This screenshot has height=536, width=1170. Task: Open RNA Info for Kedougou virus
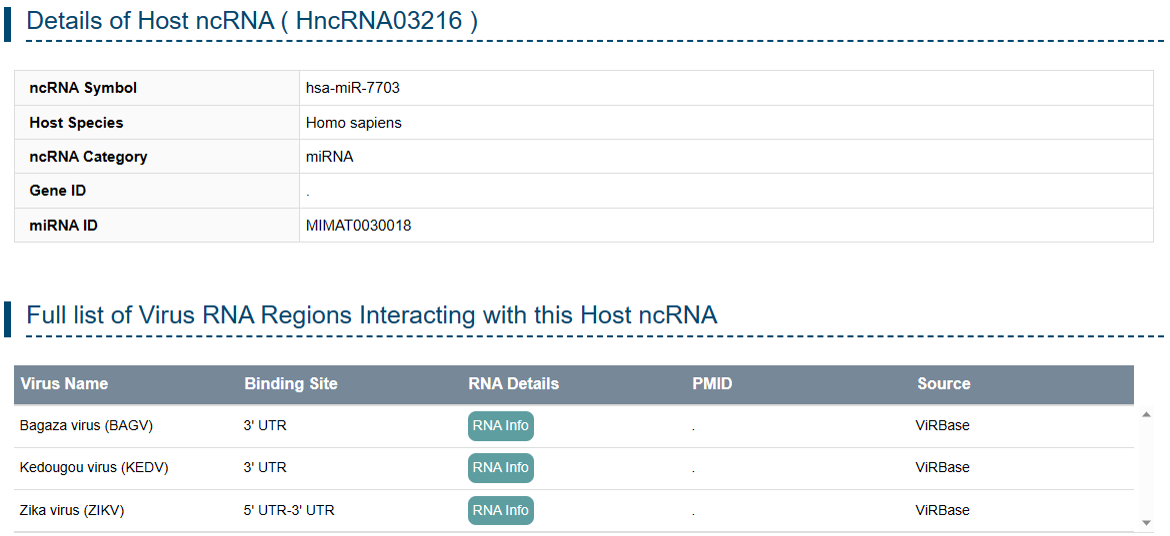[x=500, y=468]
